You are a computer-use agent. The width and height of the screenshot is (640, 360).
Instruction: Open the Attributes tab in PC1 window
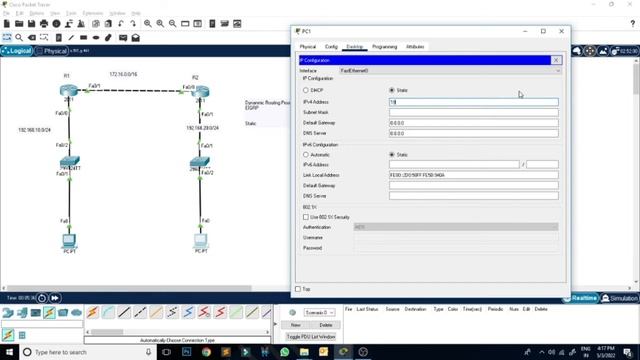pyautogui.click(x=415, y=47)
